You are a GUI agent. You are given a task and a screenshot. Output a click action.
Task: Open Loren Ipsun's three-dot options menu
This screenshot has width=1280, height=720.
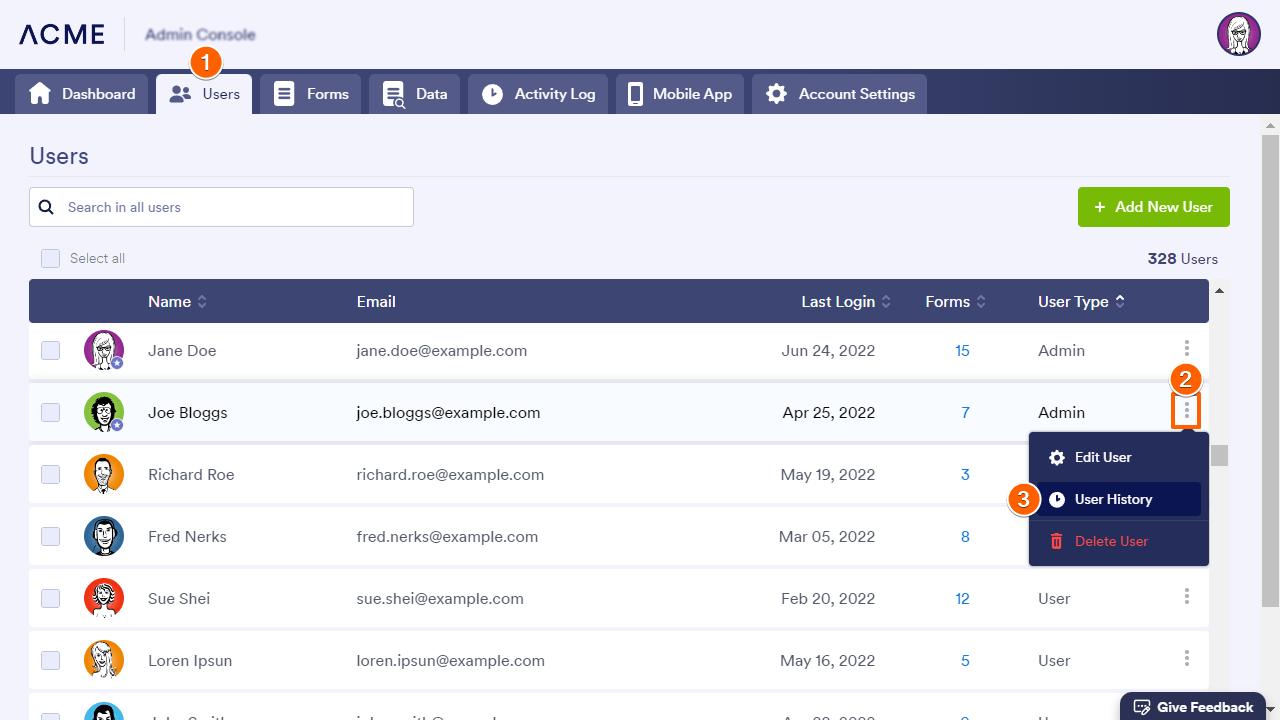click(1187, 659)
